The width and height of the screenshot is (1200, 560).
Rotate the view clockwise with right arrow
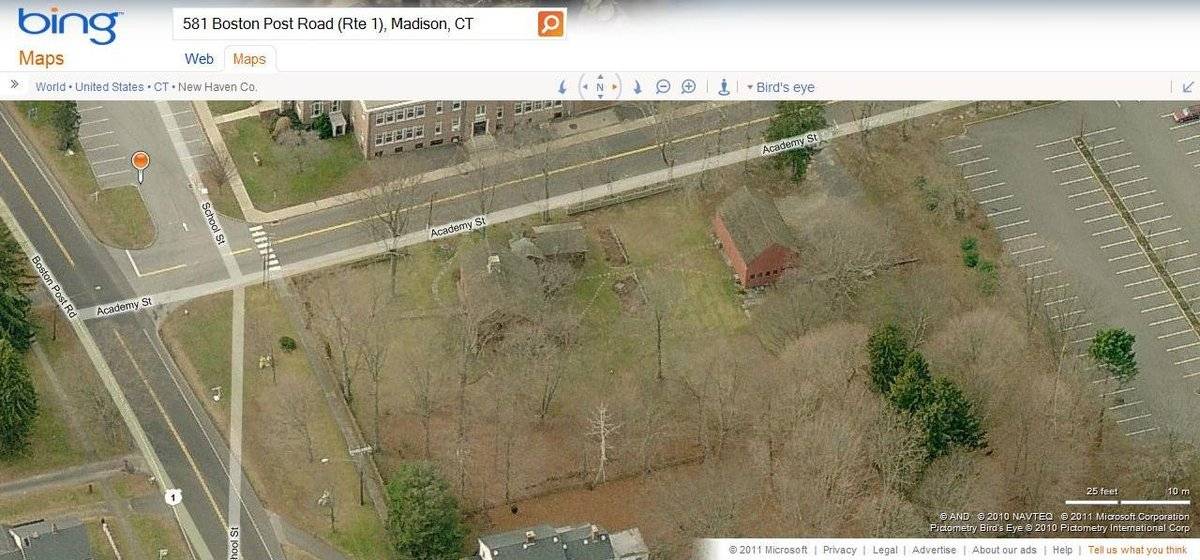637,87
